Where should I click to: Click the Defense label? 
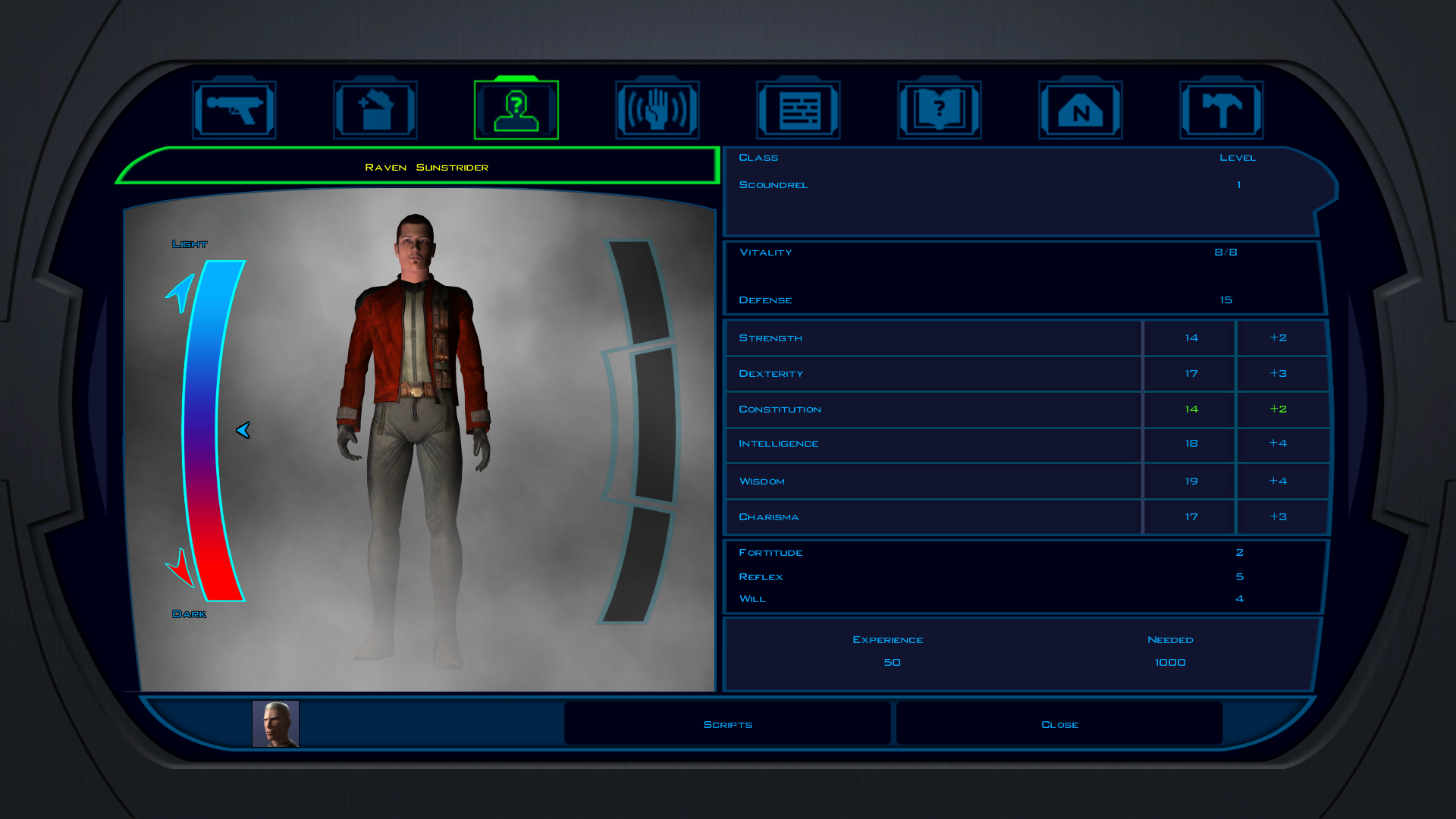(x=765, y=300)
